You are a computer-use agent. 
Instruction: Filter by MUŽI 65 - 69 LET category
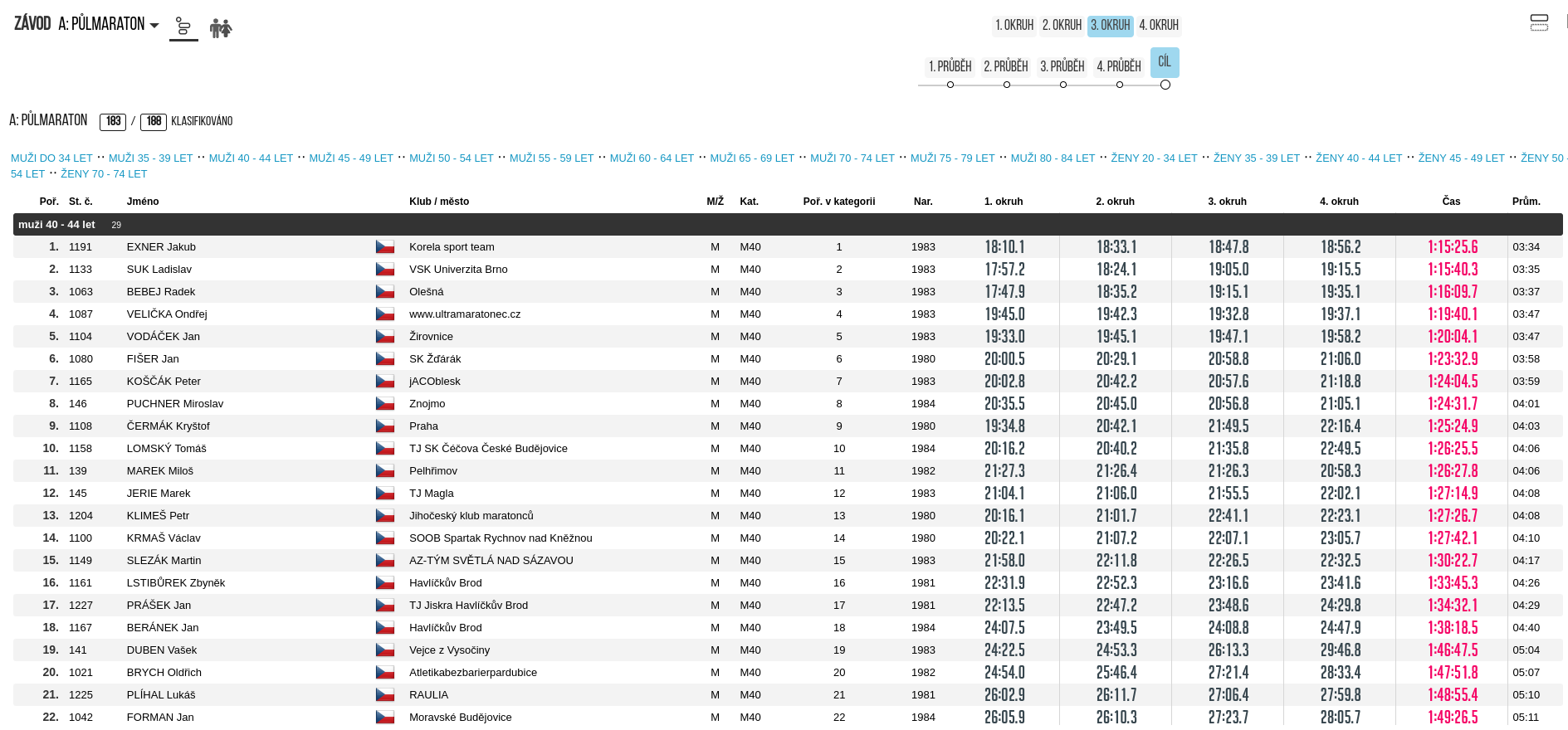[x=752, y=158]
